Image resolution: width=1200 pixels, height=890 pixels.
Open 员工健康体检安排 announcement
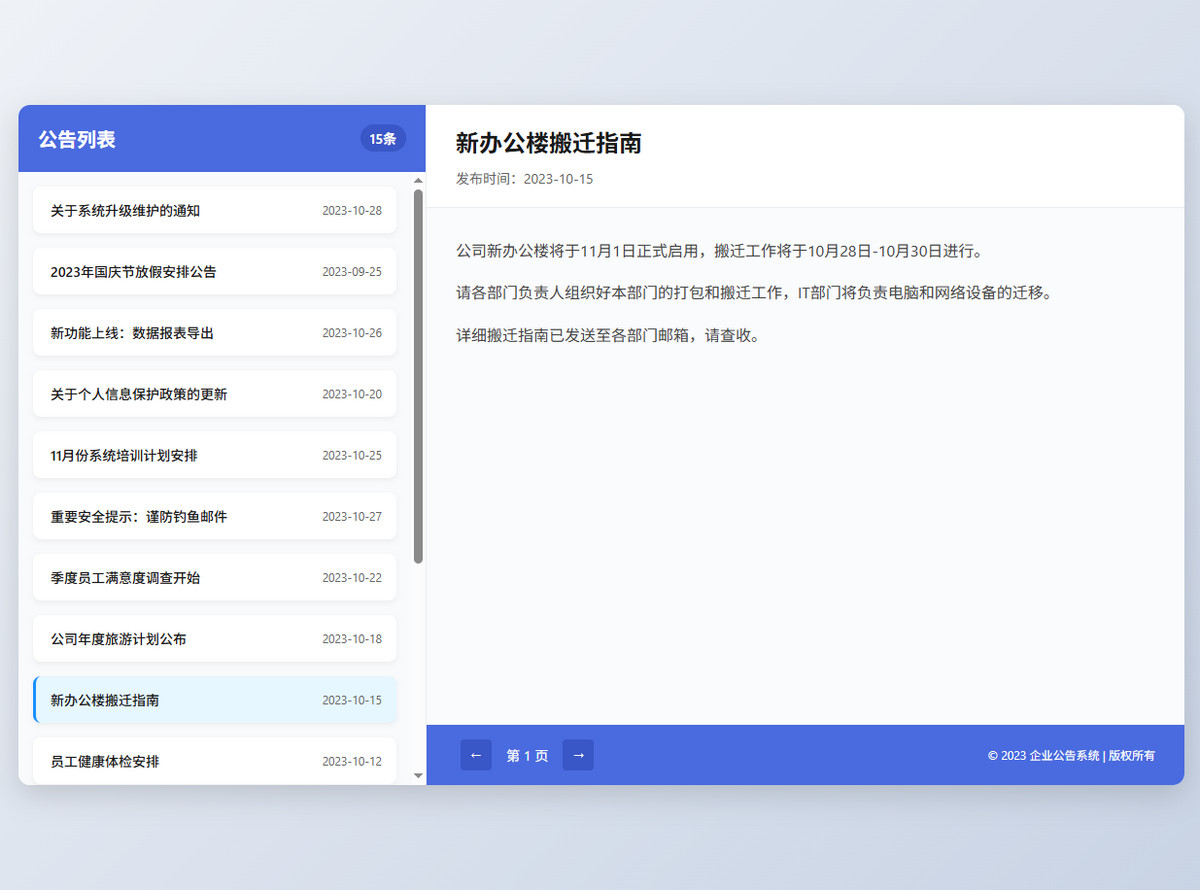click(214, 760)
